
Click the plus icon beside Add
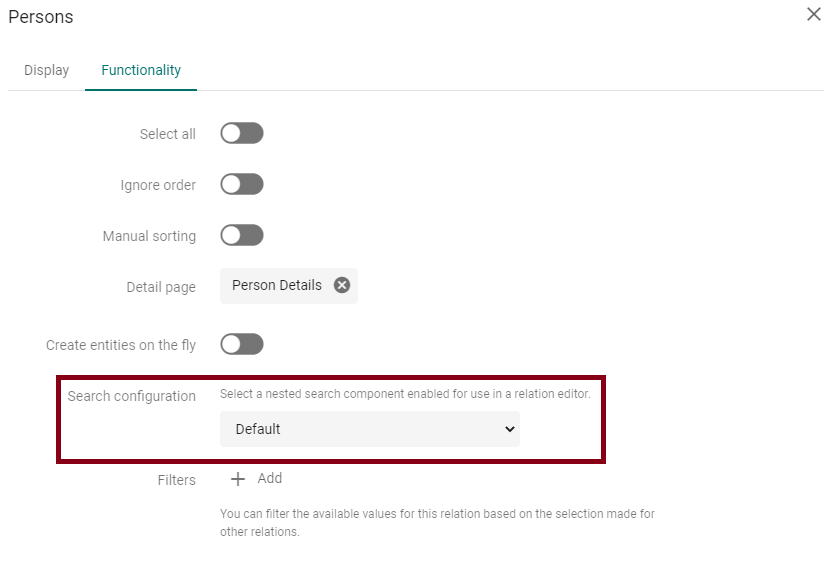click(238, 479)
